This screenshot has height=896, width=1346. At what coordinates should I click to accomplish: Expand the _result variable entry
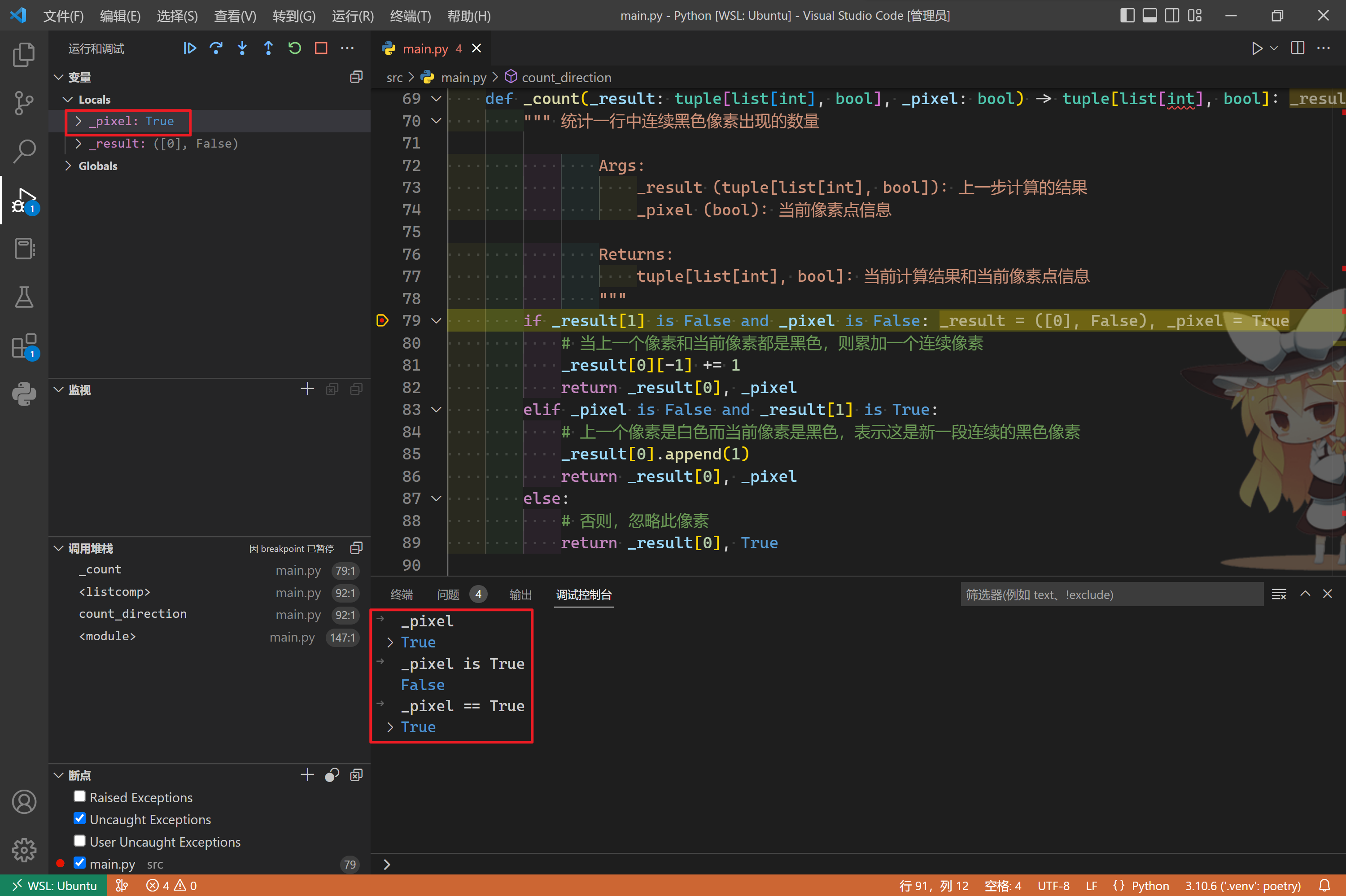pos(78,144)
